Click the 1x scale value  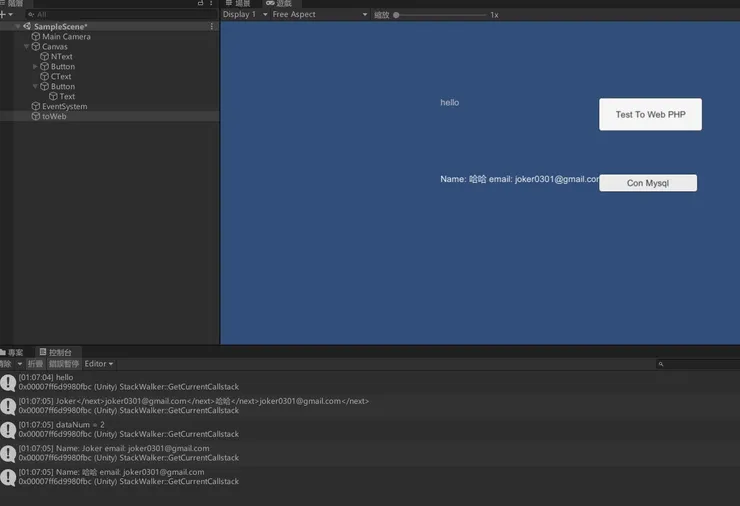(494, 15)
